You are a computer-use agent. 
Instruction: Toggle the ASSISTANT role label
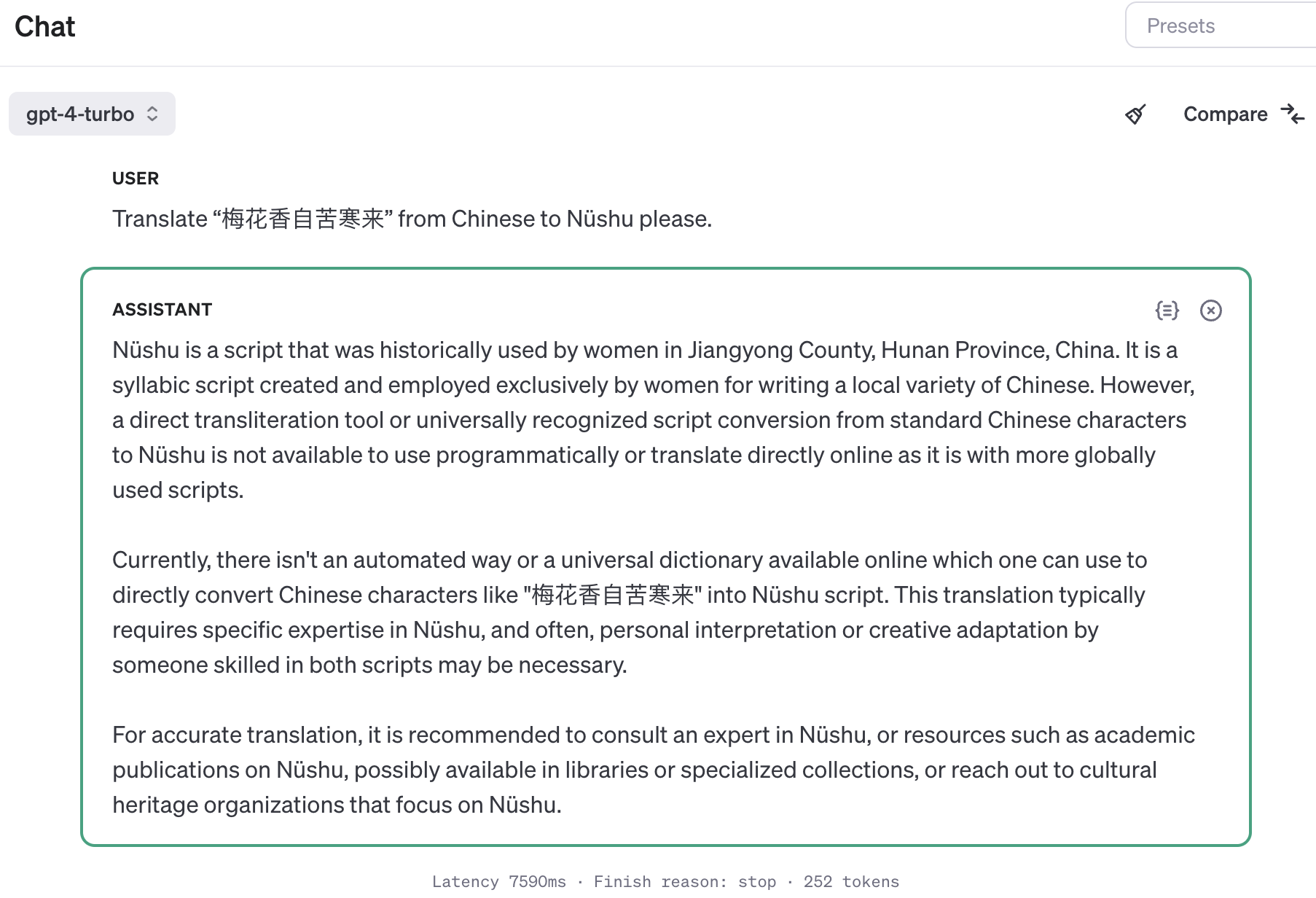162,310
